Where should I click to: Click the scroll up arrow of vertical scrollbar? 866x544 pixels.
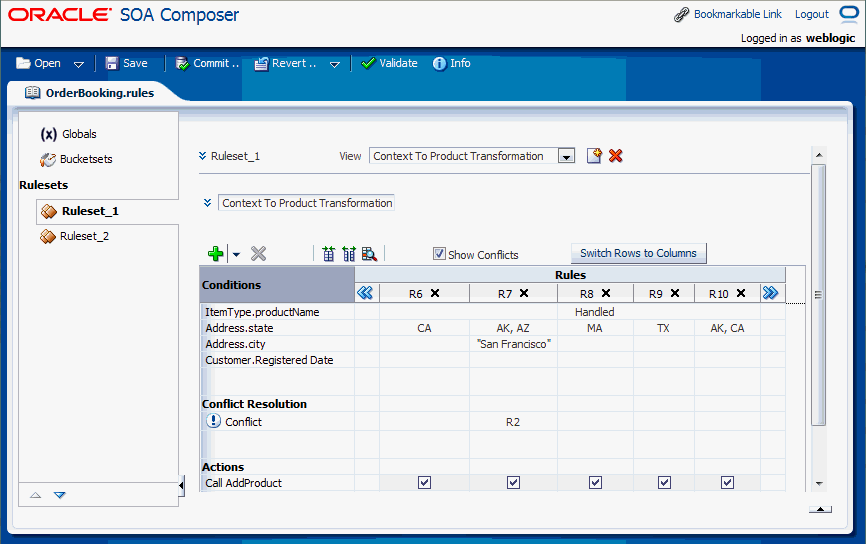tap(819, 155)
